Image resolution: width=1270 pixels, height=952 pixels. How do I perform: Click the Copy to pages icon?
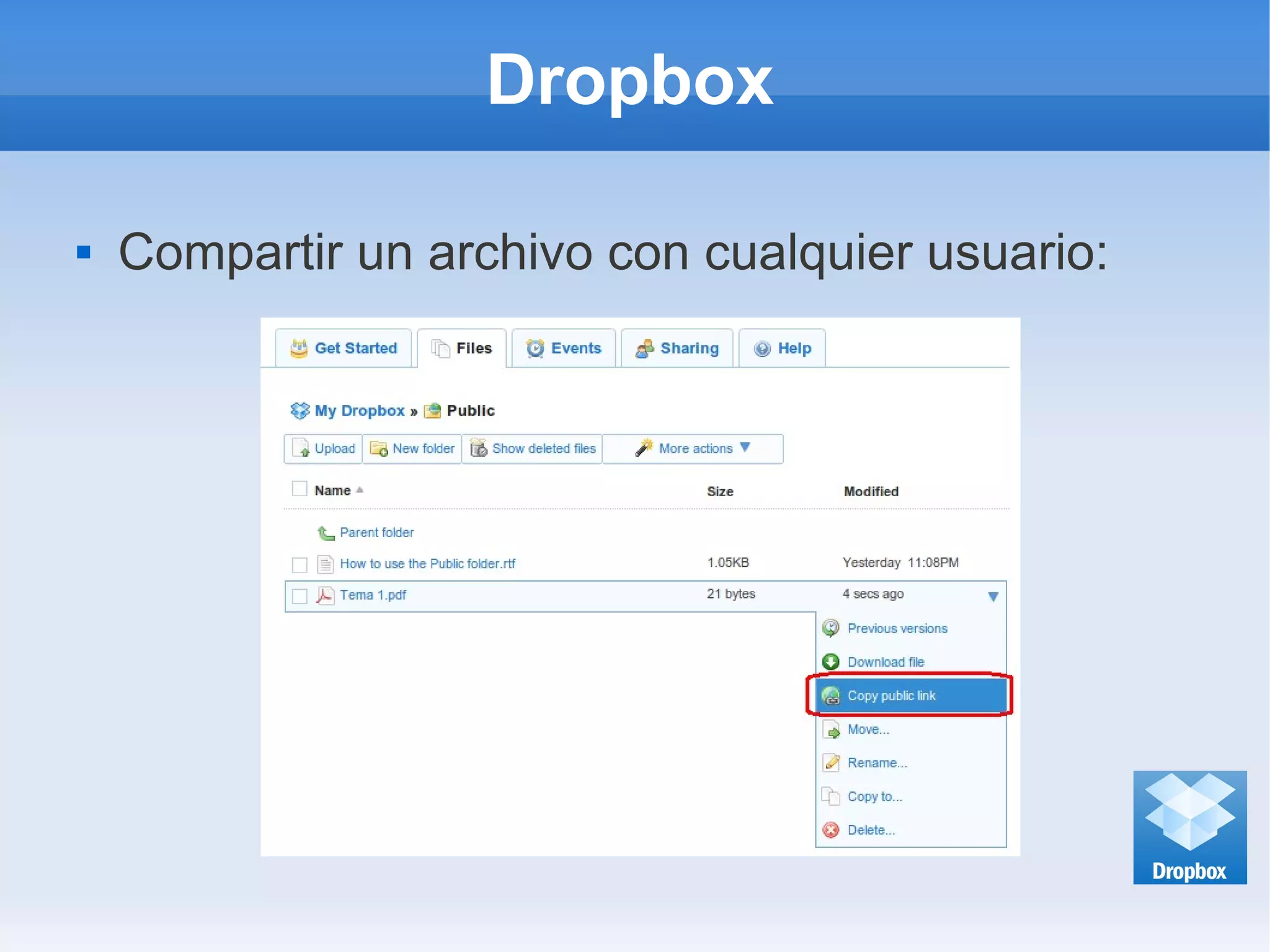click(x=831, y=796)
